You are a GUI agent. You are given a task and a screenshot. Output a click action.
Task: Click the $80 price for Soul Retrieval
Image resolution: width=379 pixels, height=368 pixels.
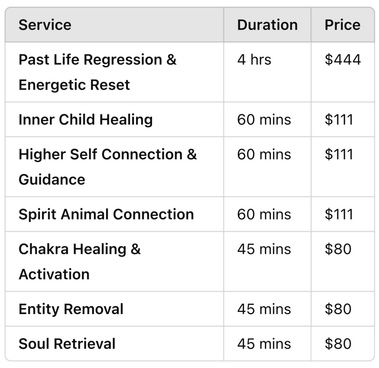338,344
